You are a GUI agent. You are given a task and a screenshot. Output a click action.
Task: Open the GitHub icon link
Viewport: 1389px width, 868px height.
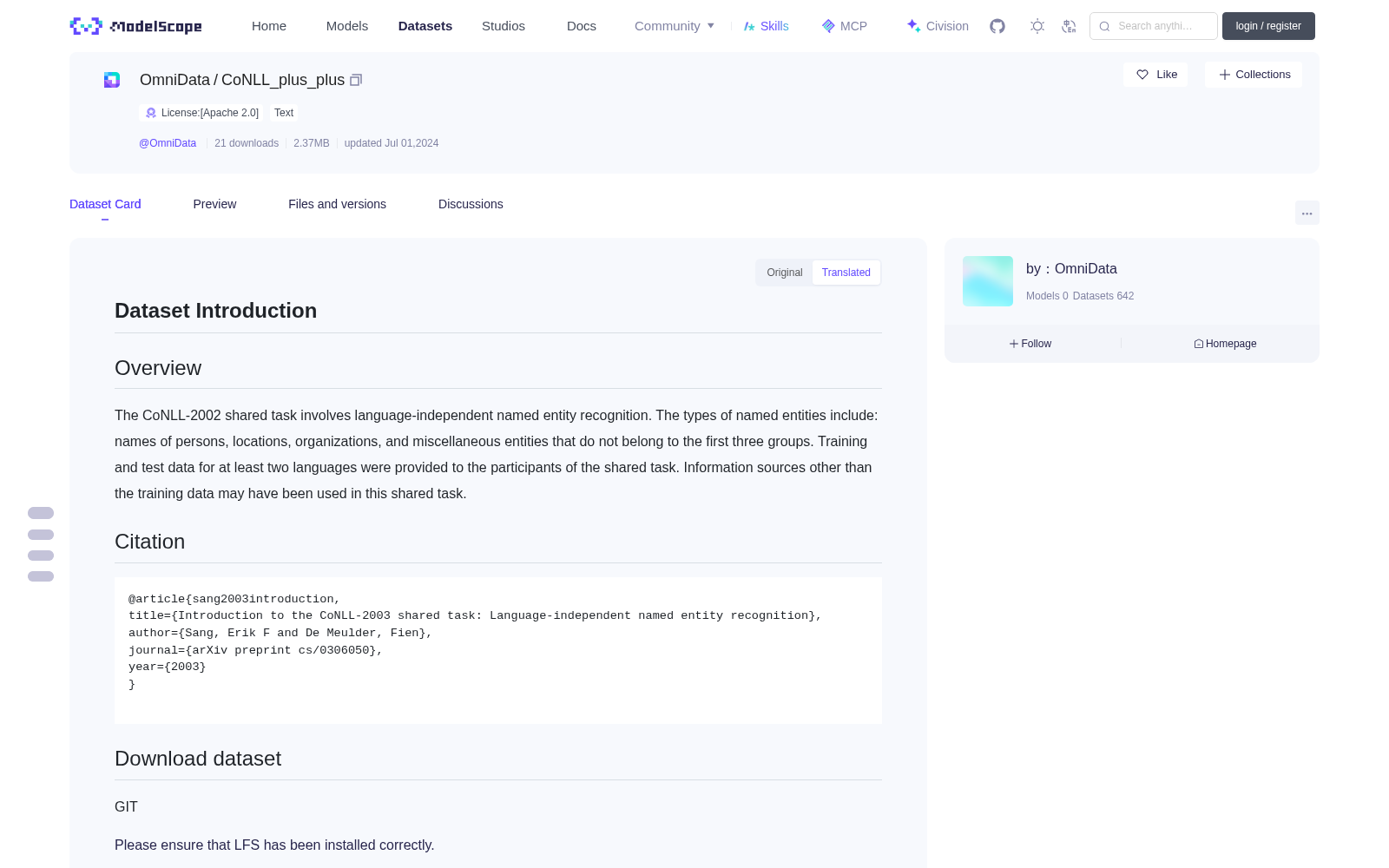997,26
